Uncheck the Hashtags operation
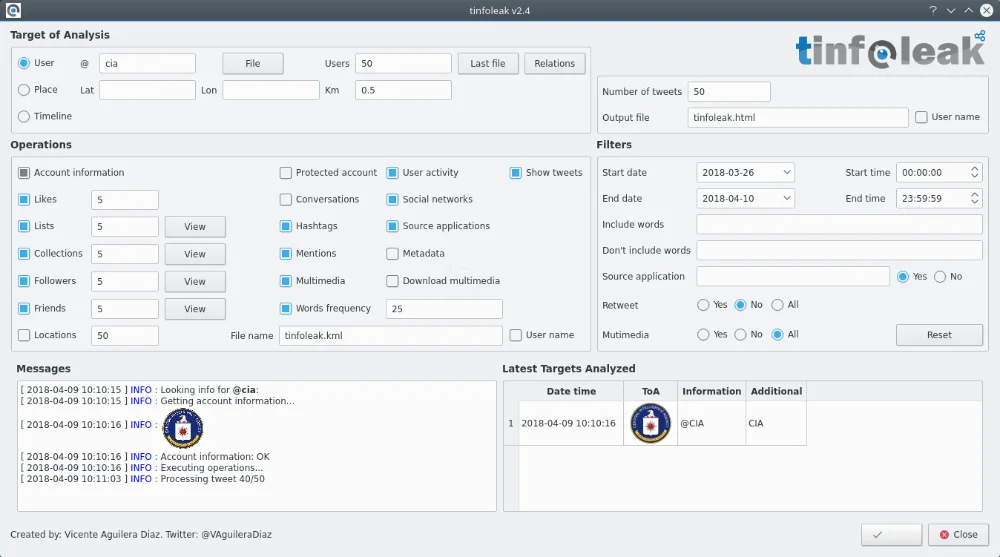The width and height of the screenshot is (1000, 557). pyautogui.click(x=286, y=226)
